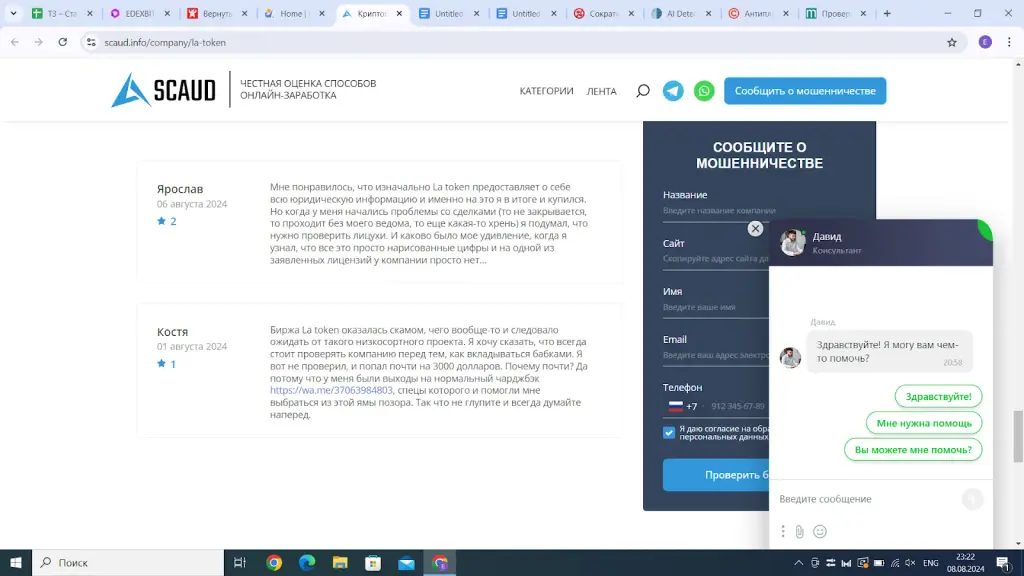This screenshot has width=1024, height=576.
Task: Switch to the Home tab
Action: click(x=294, y=13)
